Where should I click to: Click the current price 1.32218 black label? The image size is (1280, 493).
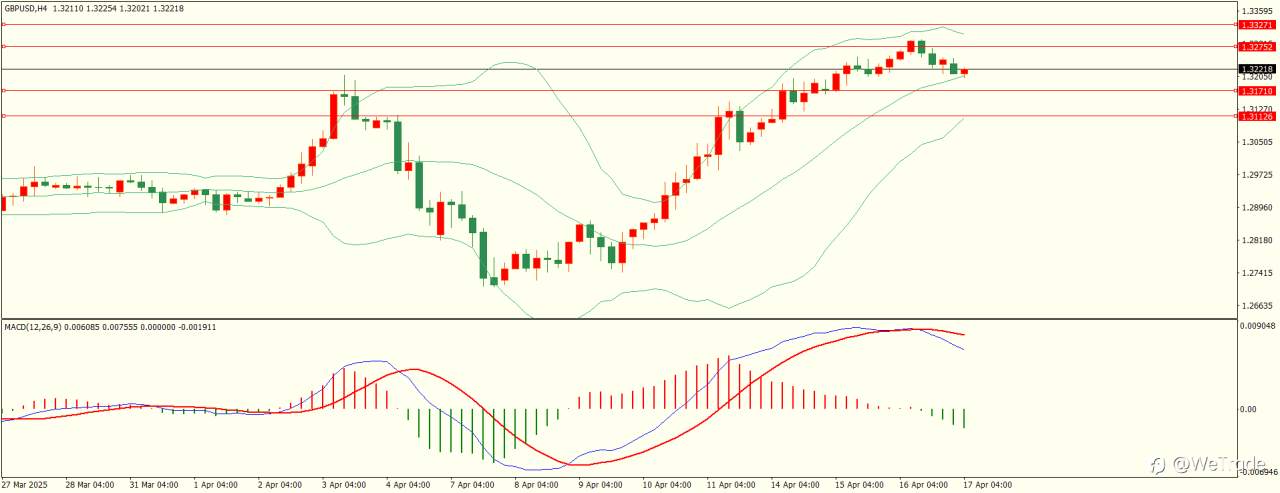1255,69
